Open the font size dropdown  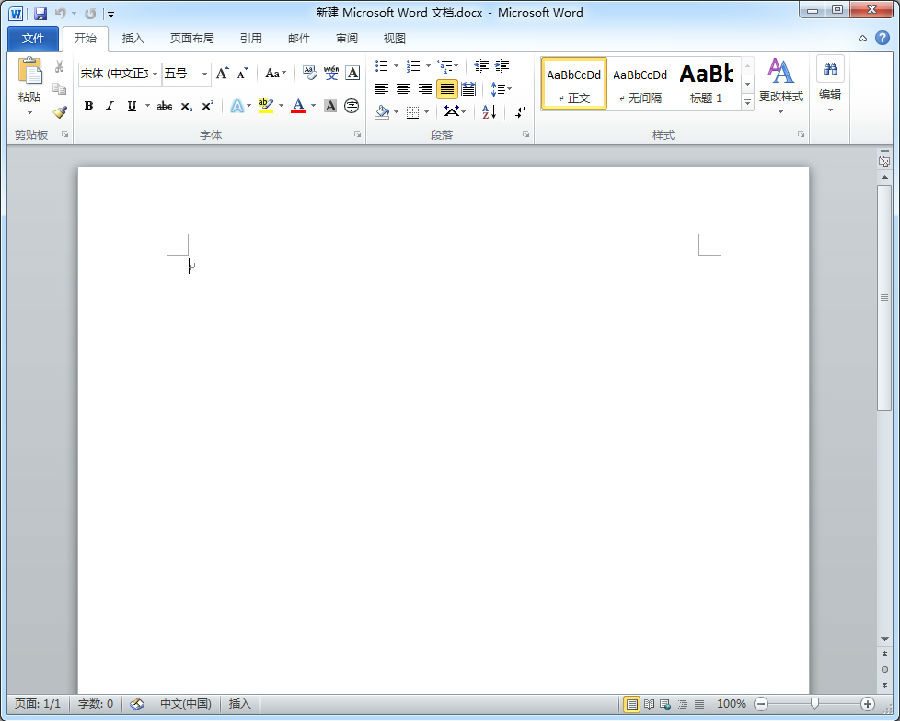point(202,73)
